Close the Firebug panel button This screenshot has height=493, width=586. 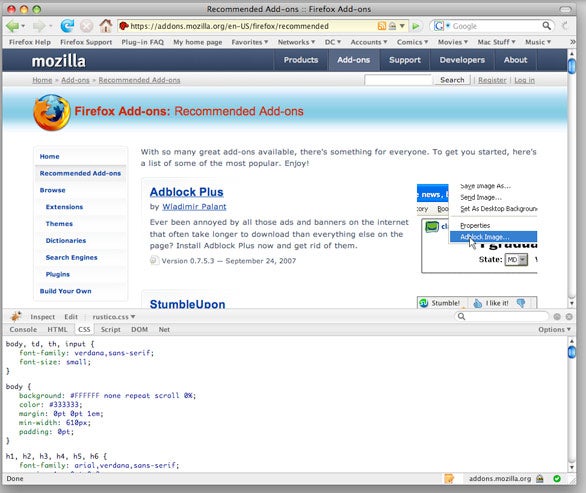pyautogui.click(x=569, y=317)
